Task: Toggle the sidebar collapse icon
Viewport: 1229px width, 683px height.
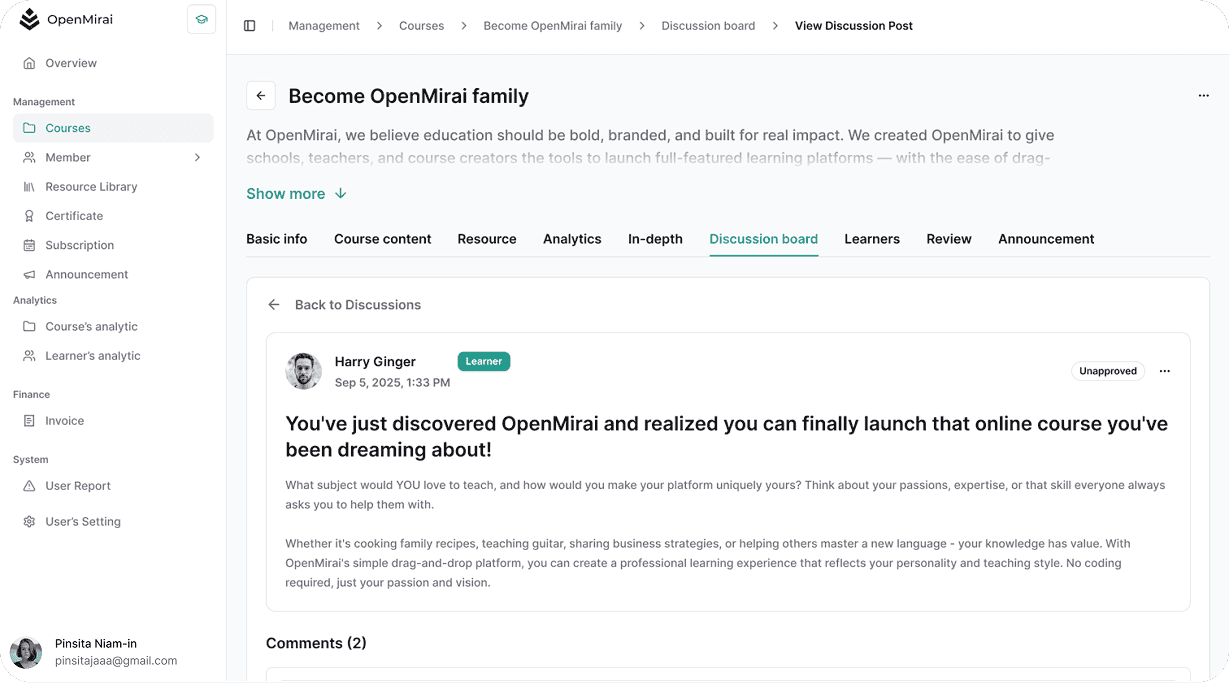Action: (250, 26)
